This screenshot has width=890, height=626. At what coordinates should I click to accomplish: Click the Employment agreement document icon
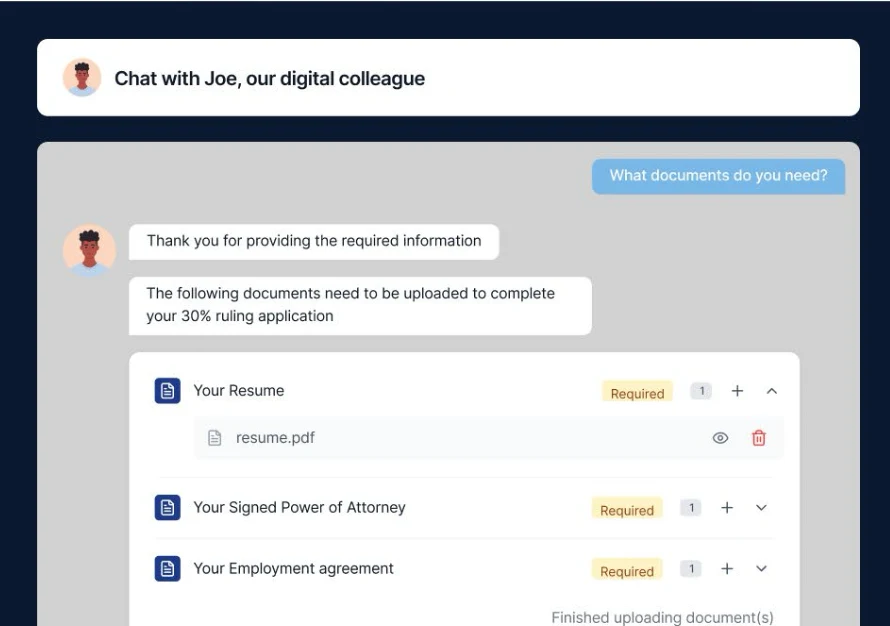167,568
